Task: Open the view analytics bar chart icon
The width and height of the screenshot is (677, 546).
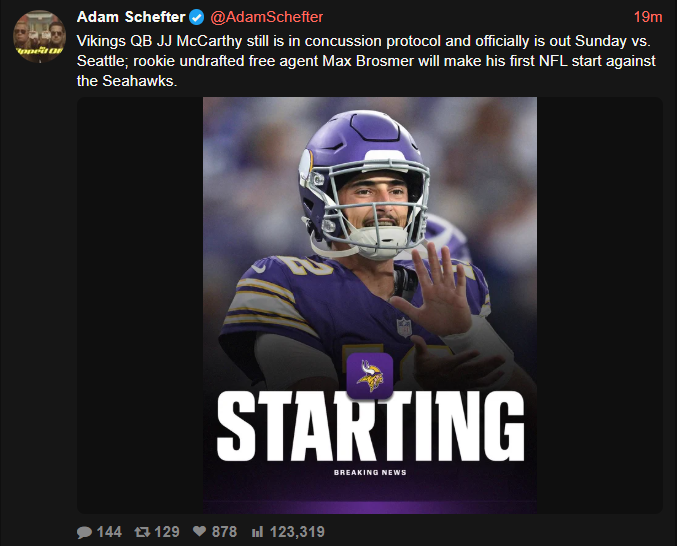Action: click(x=257, y=532)
